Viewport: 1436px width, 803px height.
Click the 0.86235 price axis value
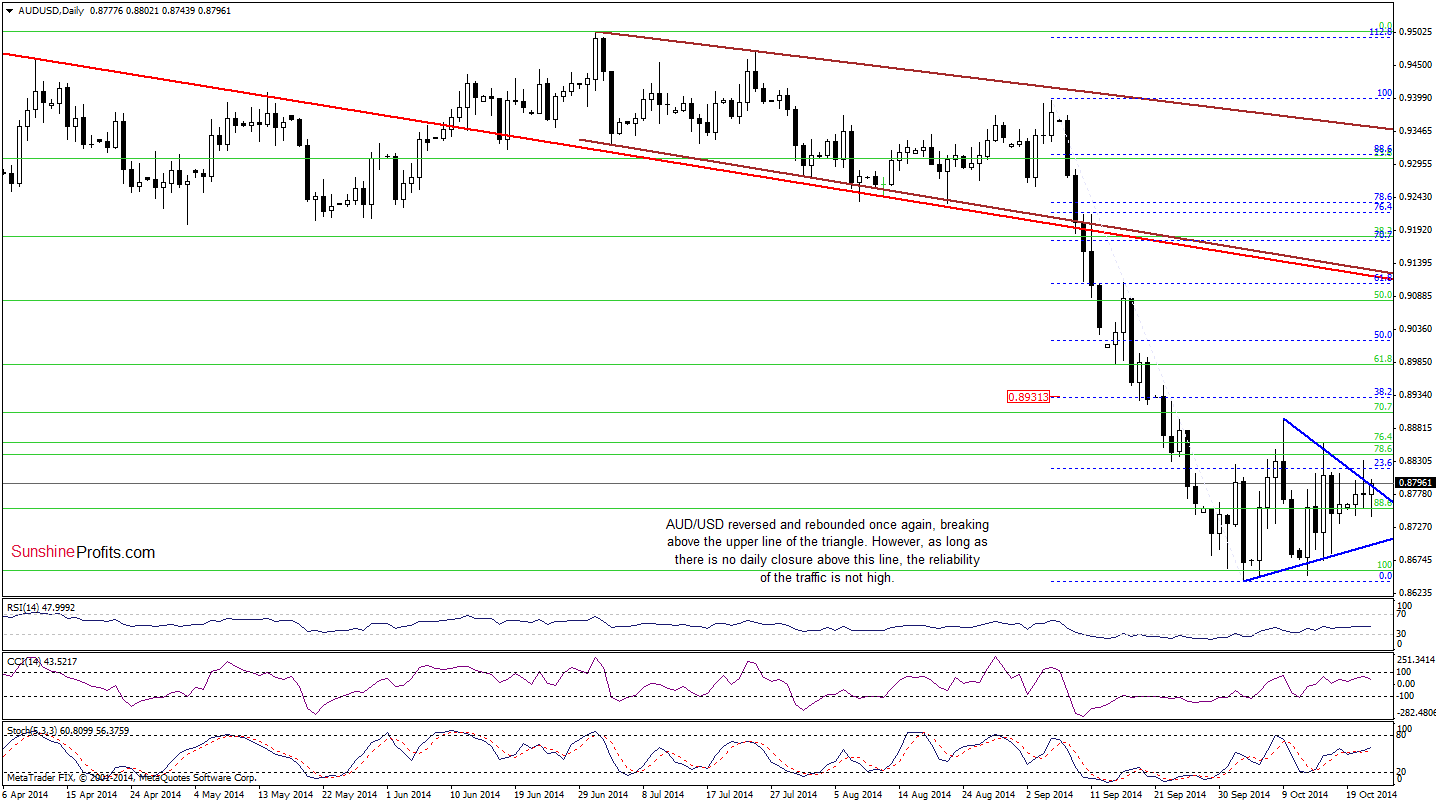click(x=1414, y=593)
